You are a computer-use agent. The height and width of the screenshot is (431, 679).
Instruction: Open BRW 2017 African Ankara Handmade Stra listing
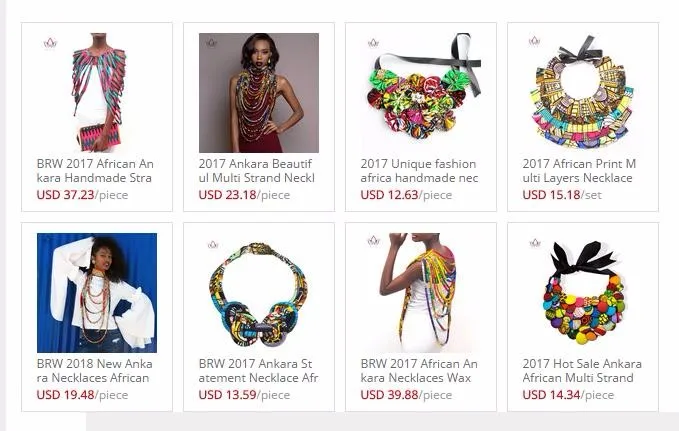coord(95,171)
